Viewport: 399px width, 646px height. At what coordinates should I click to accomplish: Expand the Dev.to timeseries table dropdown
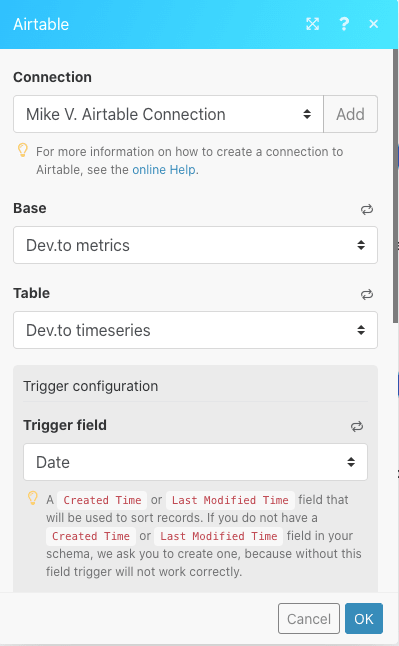click(x=195, y=330)
